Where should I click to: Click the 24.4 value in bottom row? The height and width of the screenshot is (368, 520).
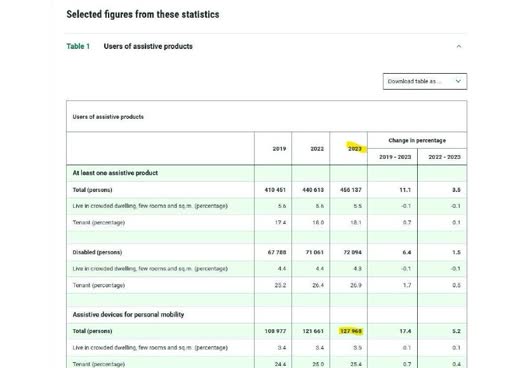[x=280, y=364]
